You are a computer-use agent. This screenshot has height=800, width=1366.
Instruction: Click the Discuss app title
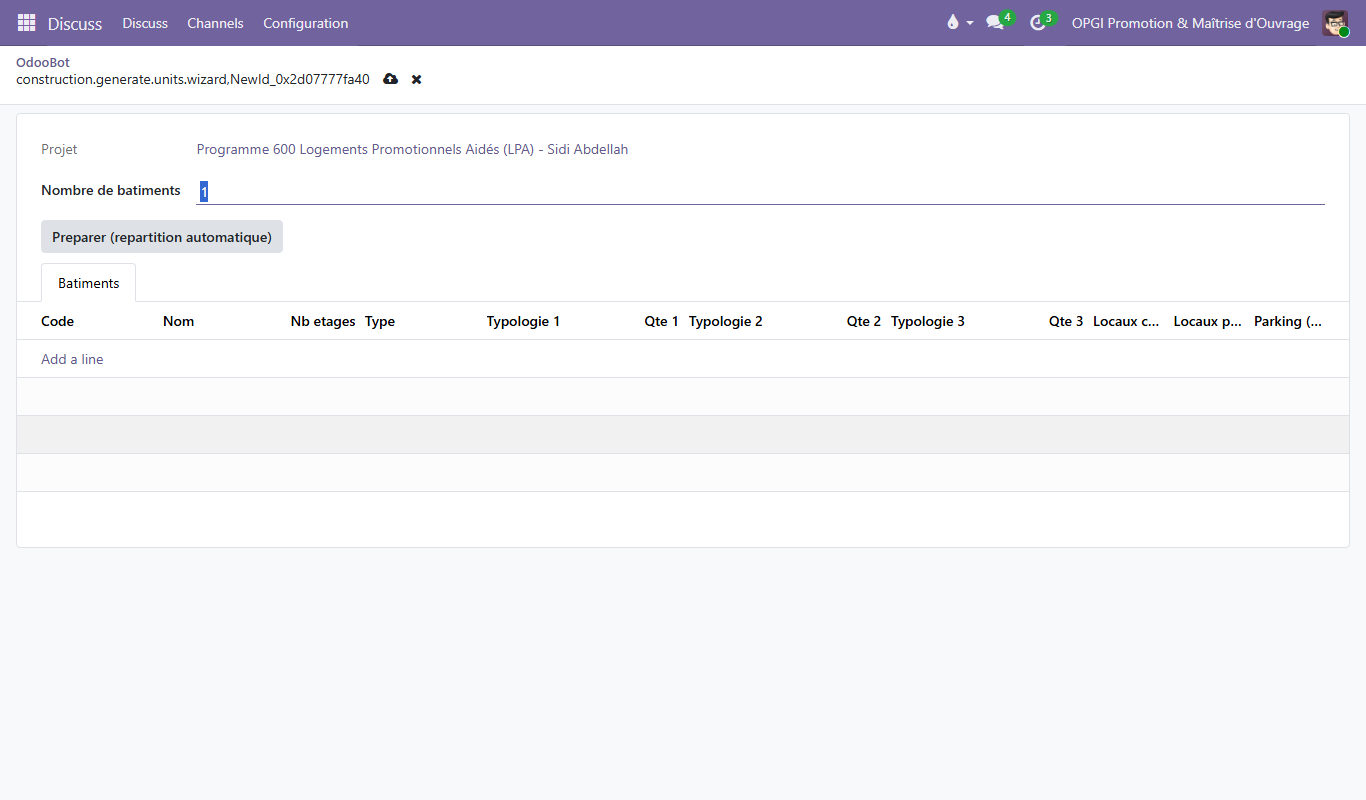(75, 23)
